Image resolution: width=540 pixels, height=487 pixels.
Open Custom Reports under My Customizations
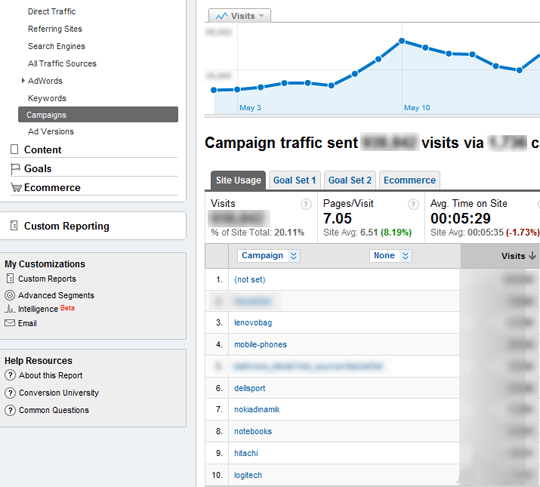47,279
